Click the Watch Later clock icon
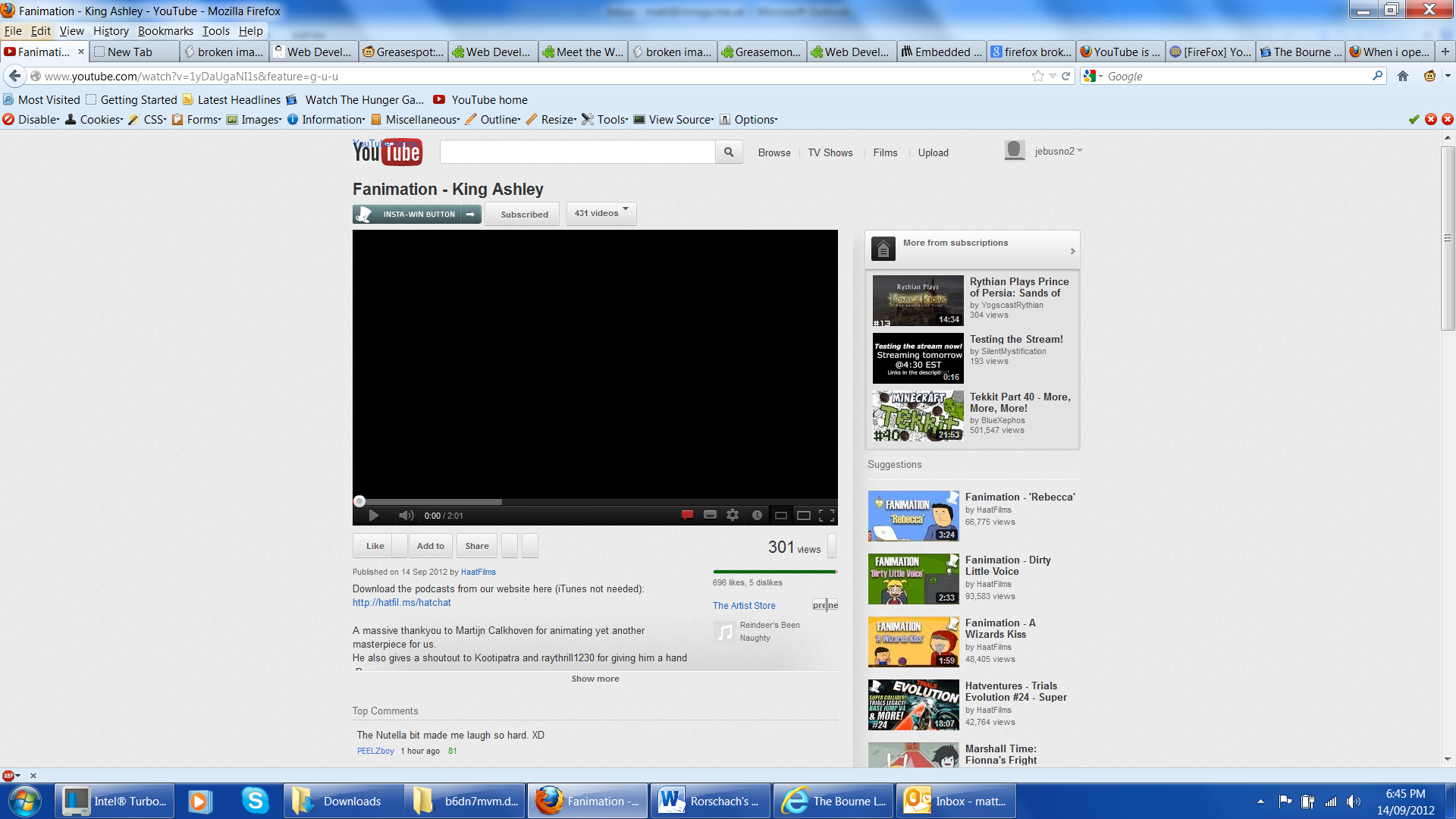1456x819 pixels. tap(757, 516)
